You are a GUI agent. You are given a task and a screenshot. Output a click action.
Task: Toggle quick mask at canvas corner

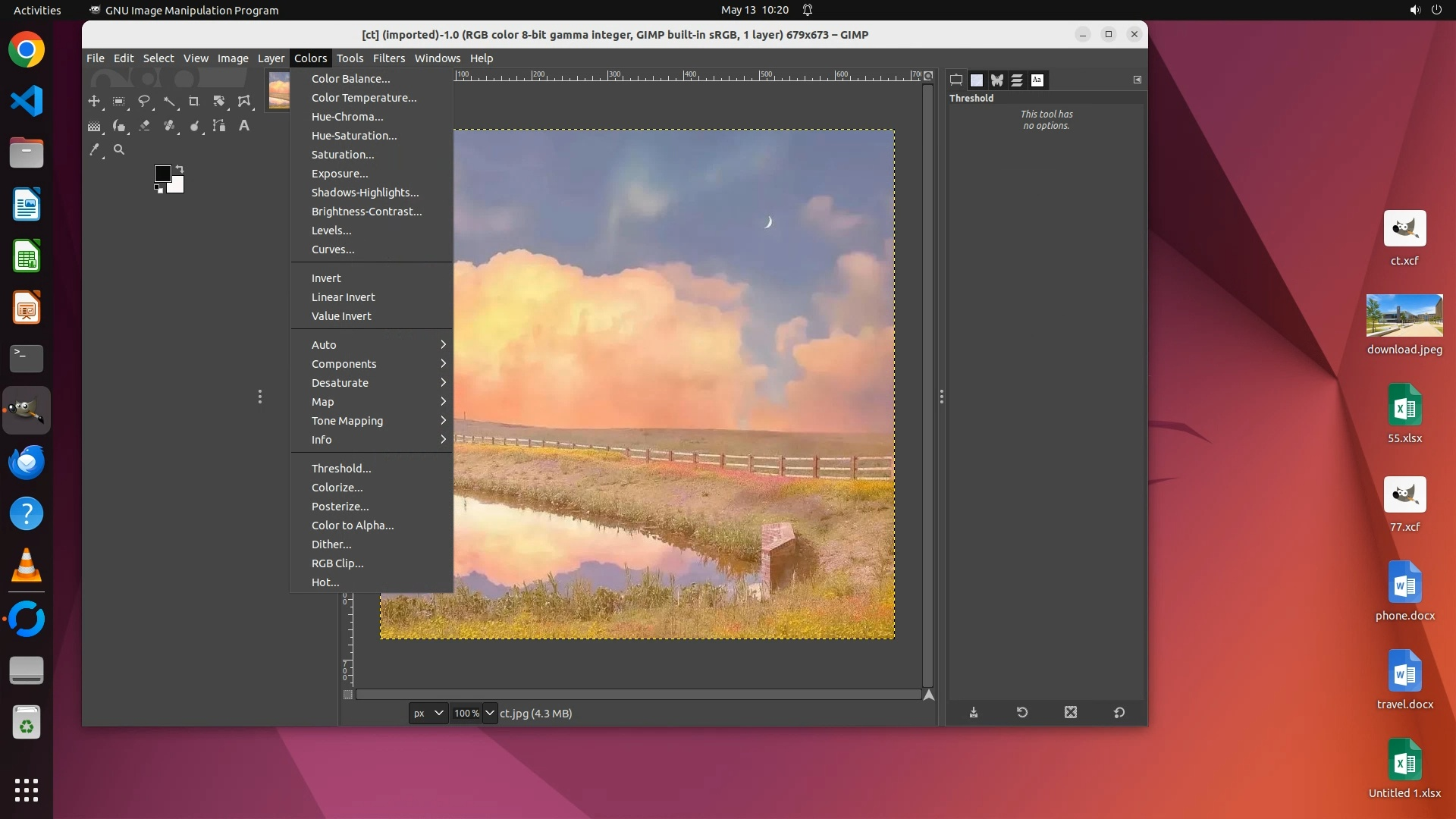348,695
